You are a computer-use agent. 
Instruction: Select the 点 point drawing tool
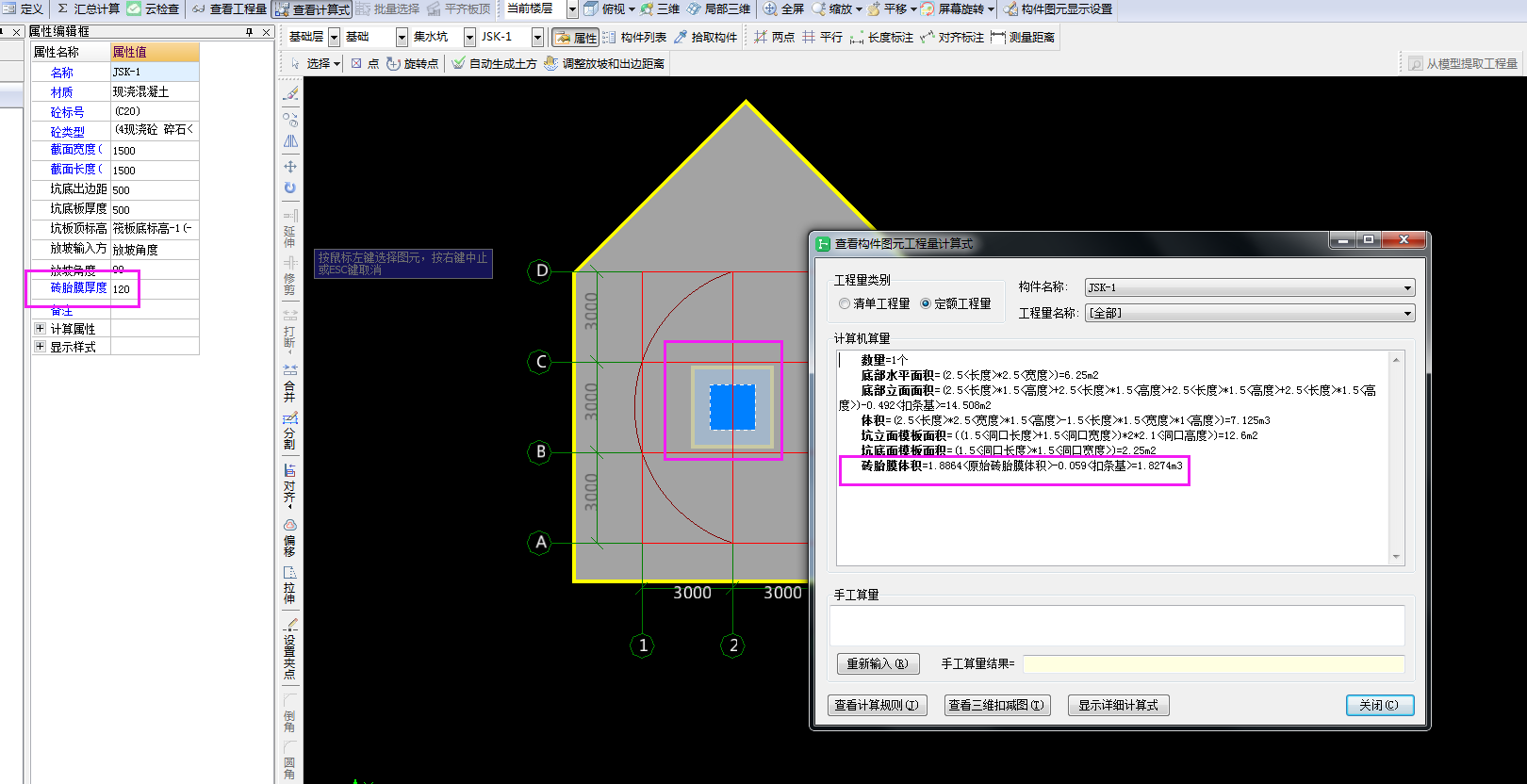[365, 63]
